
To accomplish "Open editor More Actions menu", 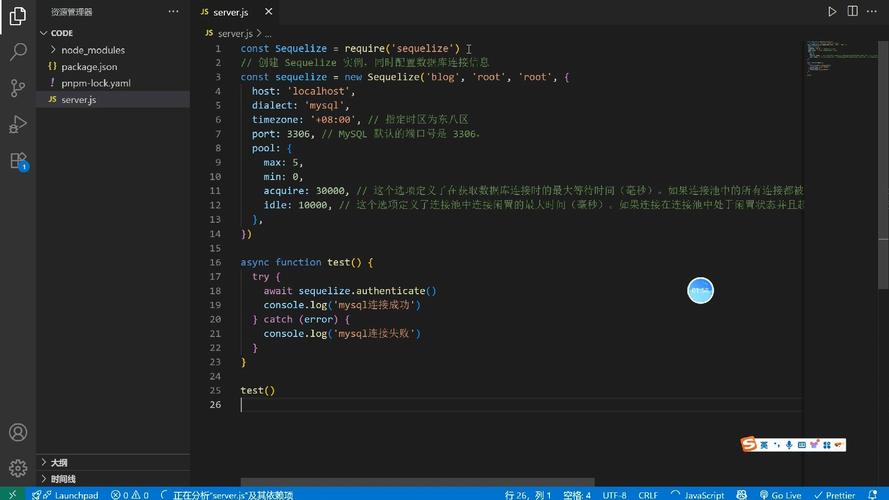I will 872,11.
